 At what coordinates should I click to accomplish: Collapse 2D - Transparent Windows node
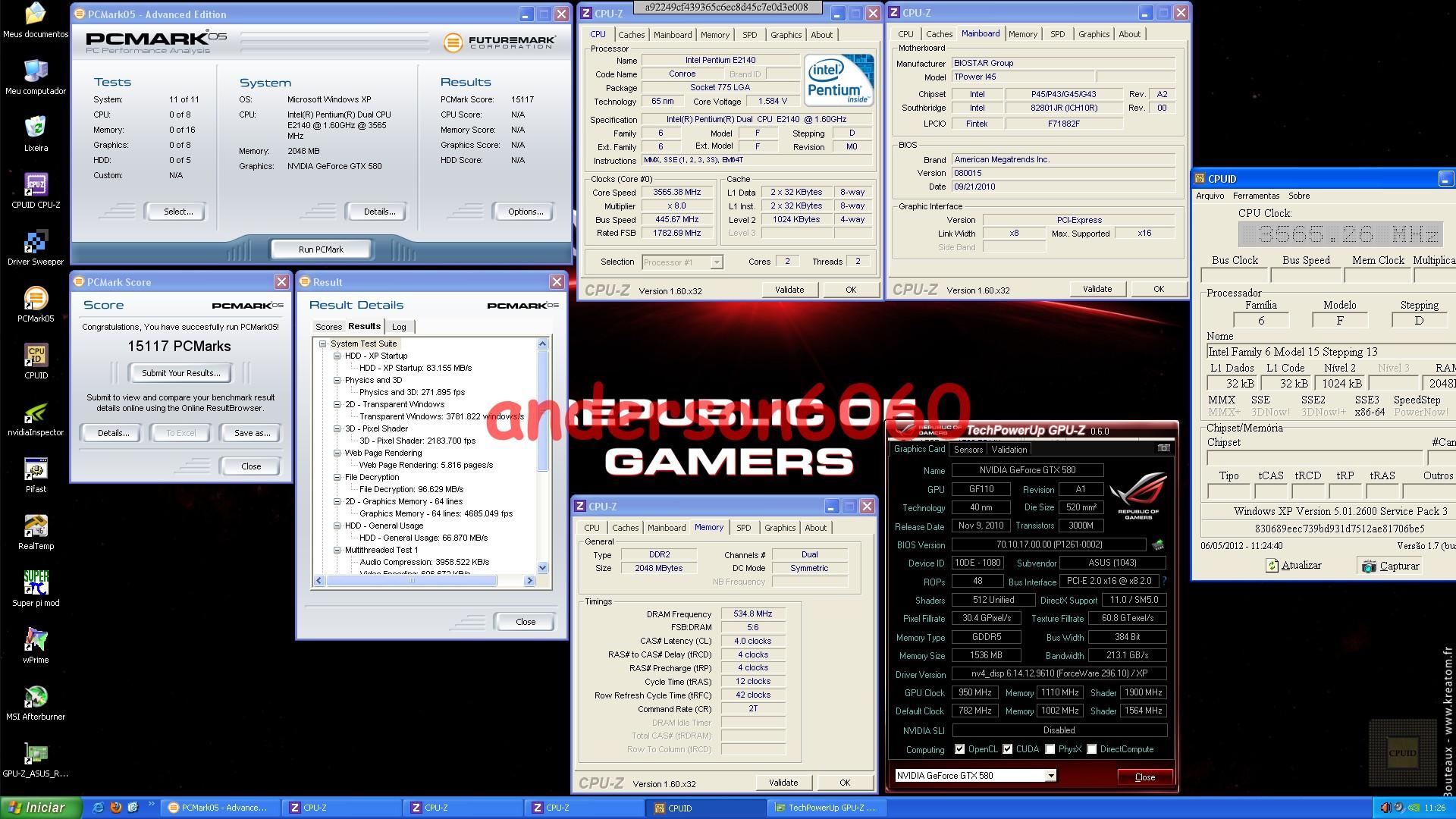pos(337,404)
